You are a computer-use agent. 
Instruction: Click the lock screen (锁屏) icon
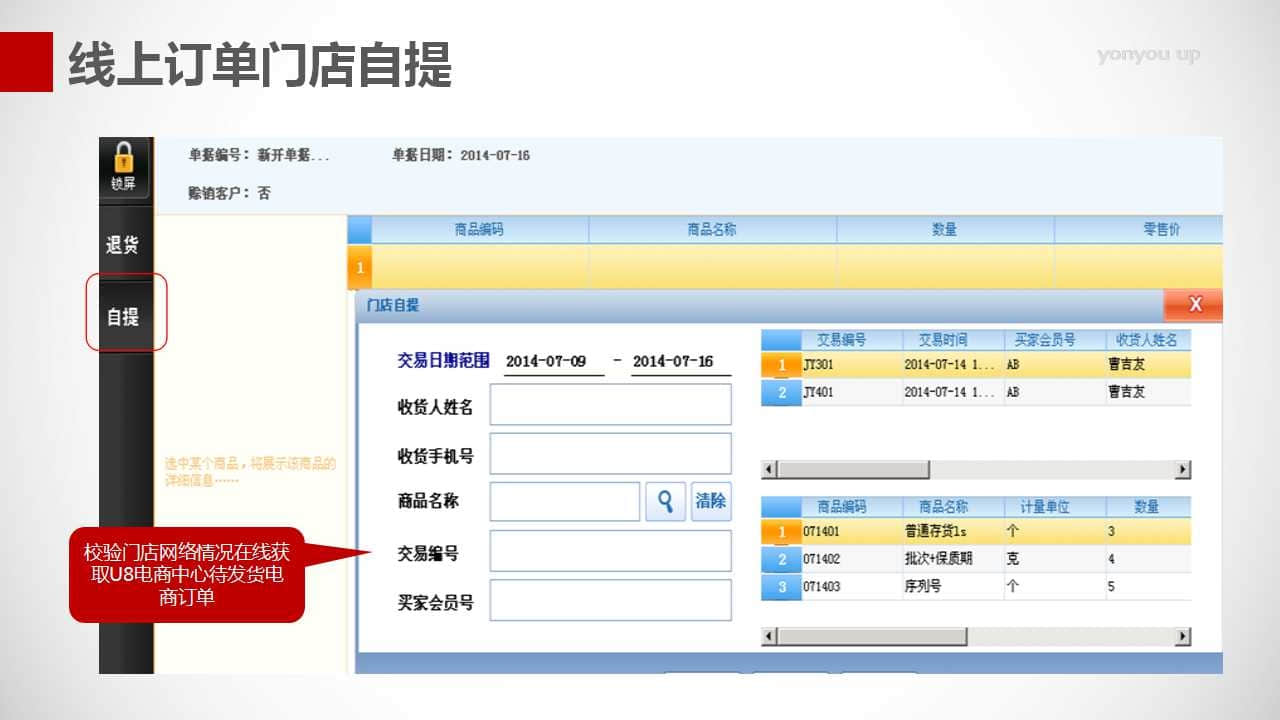coord(124,166)
